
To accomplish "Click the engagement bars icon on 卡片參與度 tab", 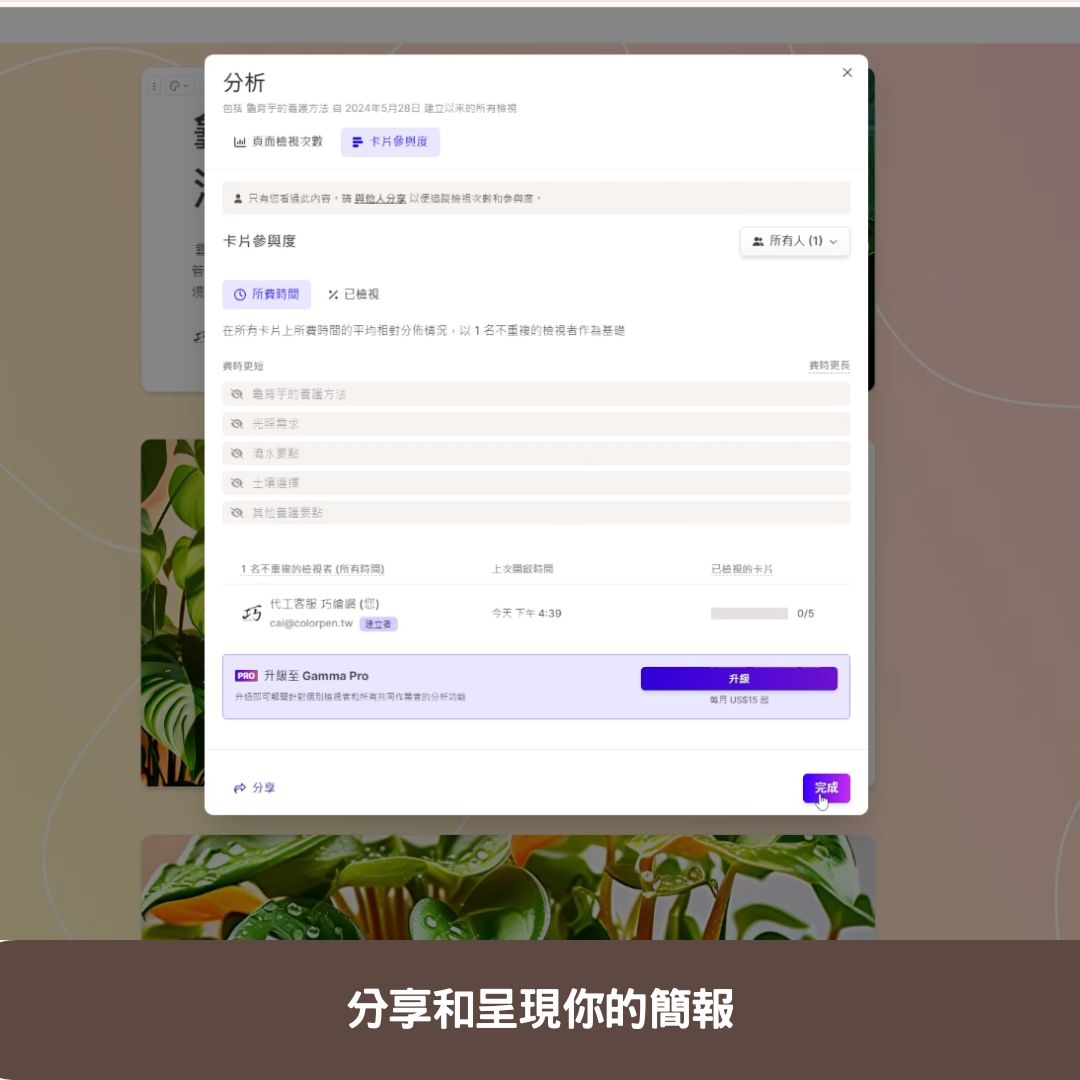I will click(x=357, y=142).
